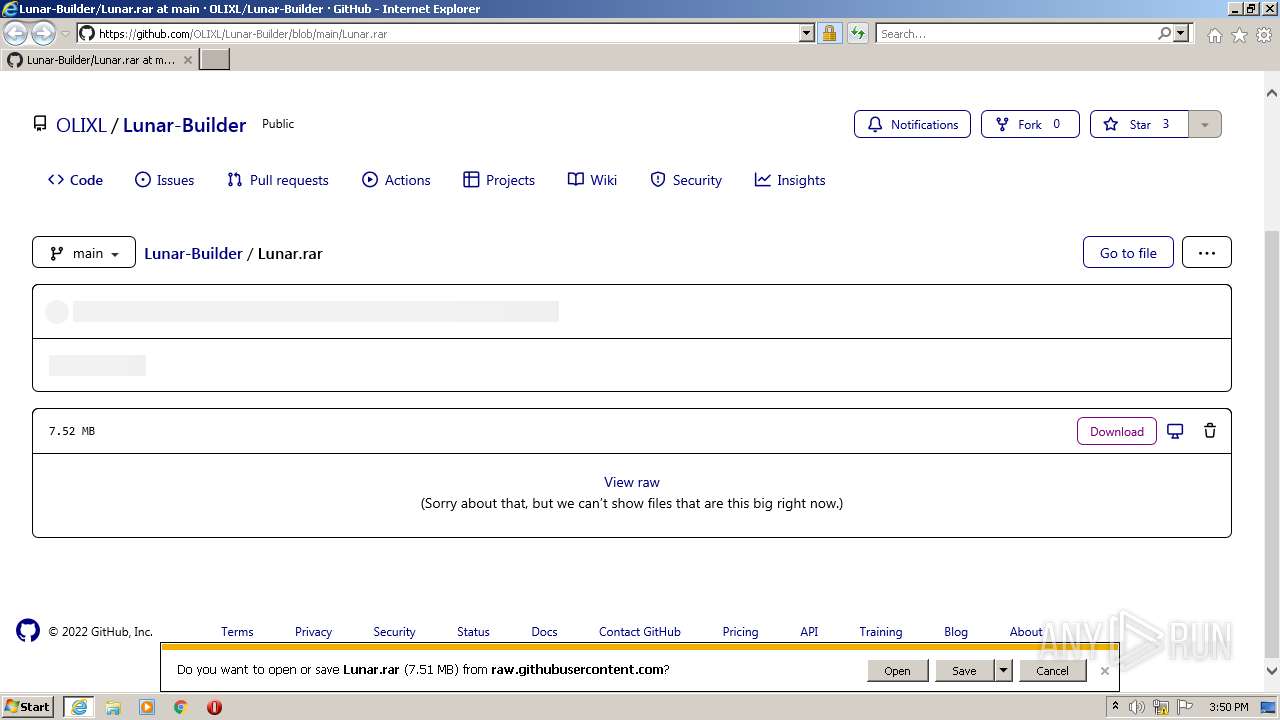Expand the Star lists dropdown arrow

pyautogui.click(x=1205, y=124)
